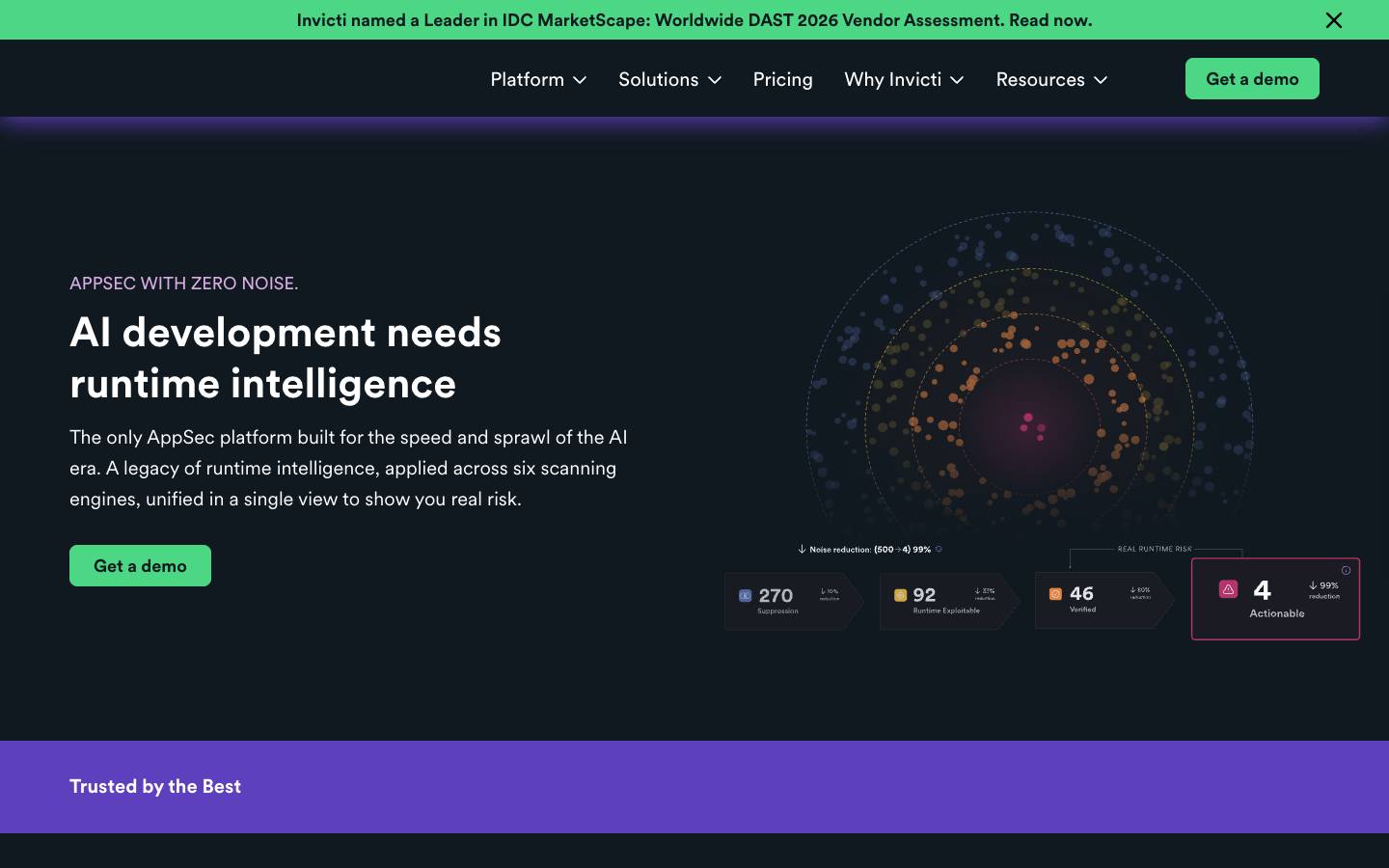Click the blue Suppression icon beside 270
The height and width of the screenshot is (868, 1389).
(745, 596)
